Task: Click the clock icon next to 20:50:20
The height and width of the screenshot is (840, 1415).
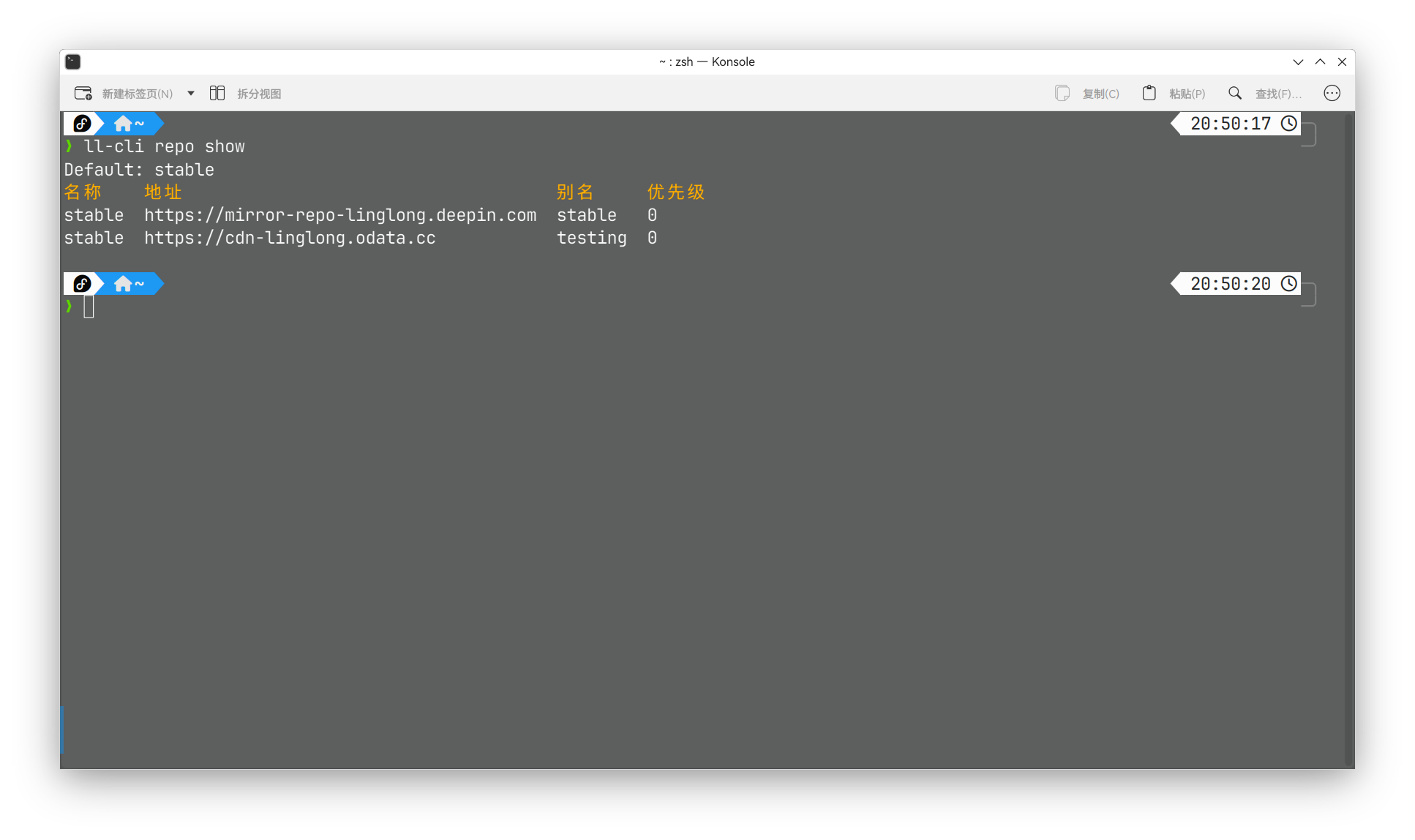Action: [1288, 284]
